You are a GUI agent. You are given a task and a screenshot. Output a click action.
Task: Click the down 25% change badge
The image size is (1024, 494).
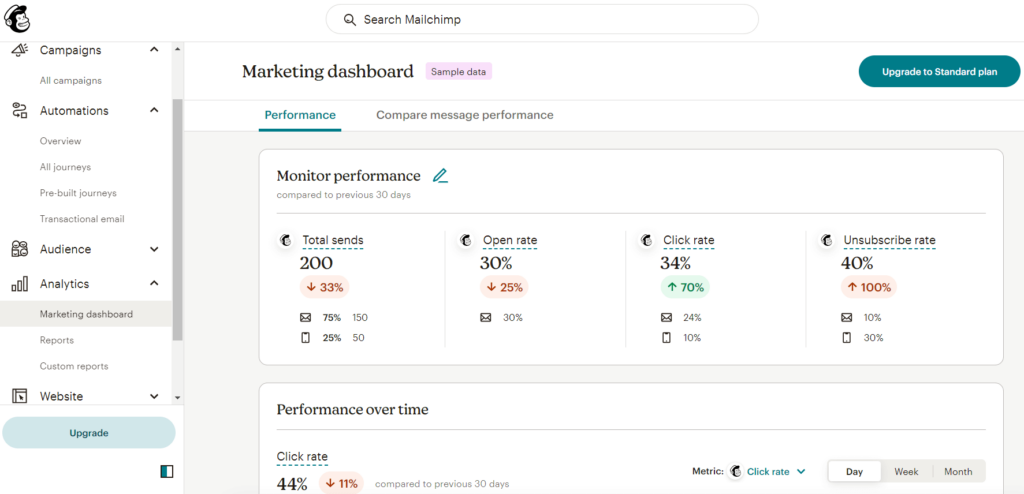pyautogui.click(x=504, y=287)
